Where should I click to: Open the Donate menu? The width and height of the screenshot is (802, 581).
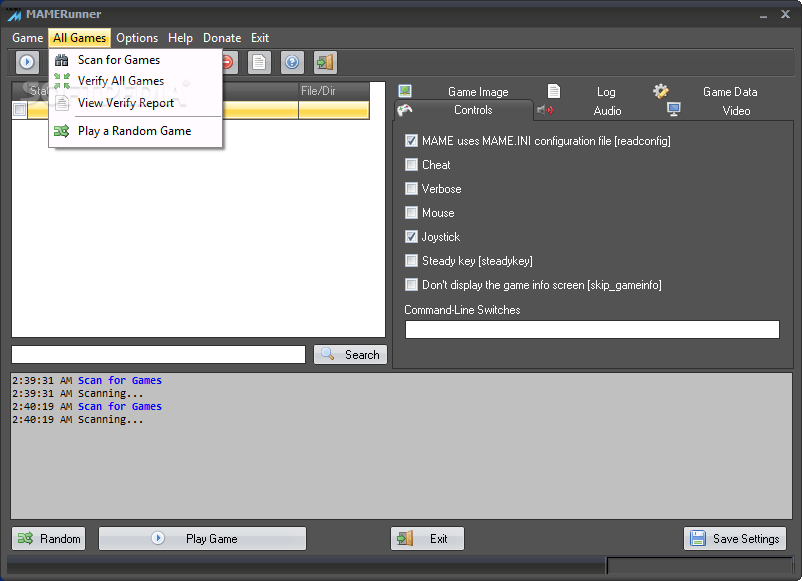click(x=222, y=38)
